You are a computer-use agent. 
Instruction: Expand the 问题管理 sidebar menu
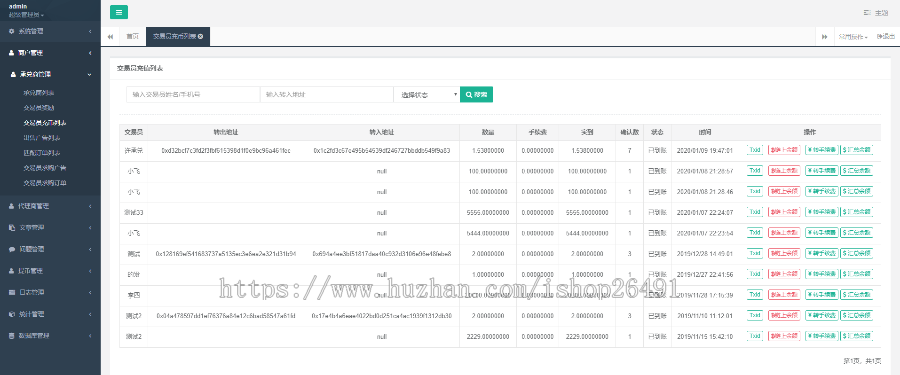pos(50,249)
